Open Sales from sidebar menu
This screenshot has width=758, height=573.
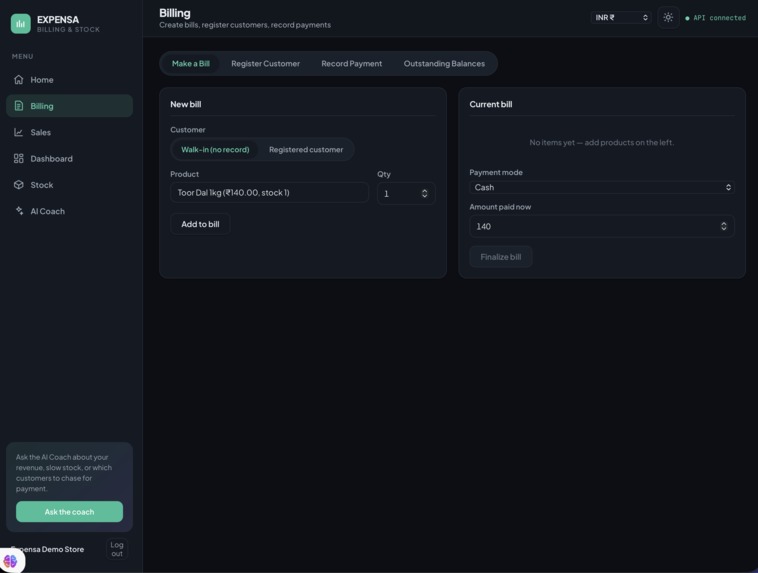point(41,132)
